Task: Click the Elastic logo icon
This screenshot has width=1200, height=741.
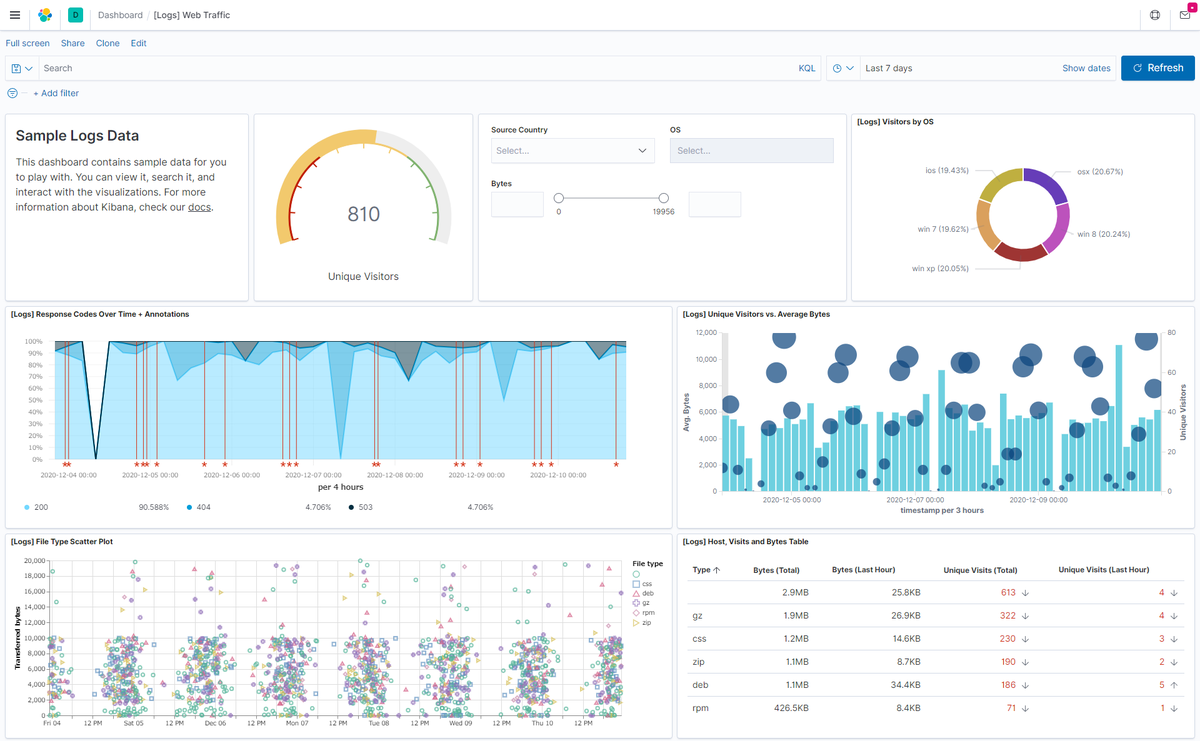Action: 45,15
